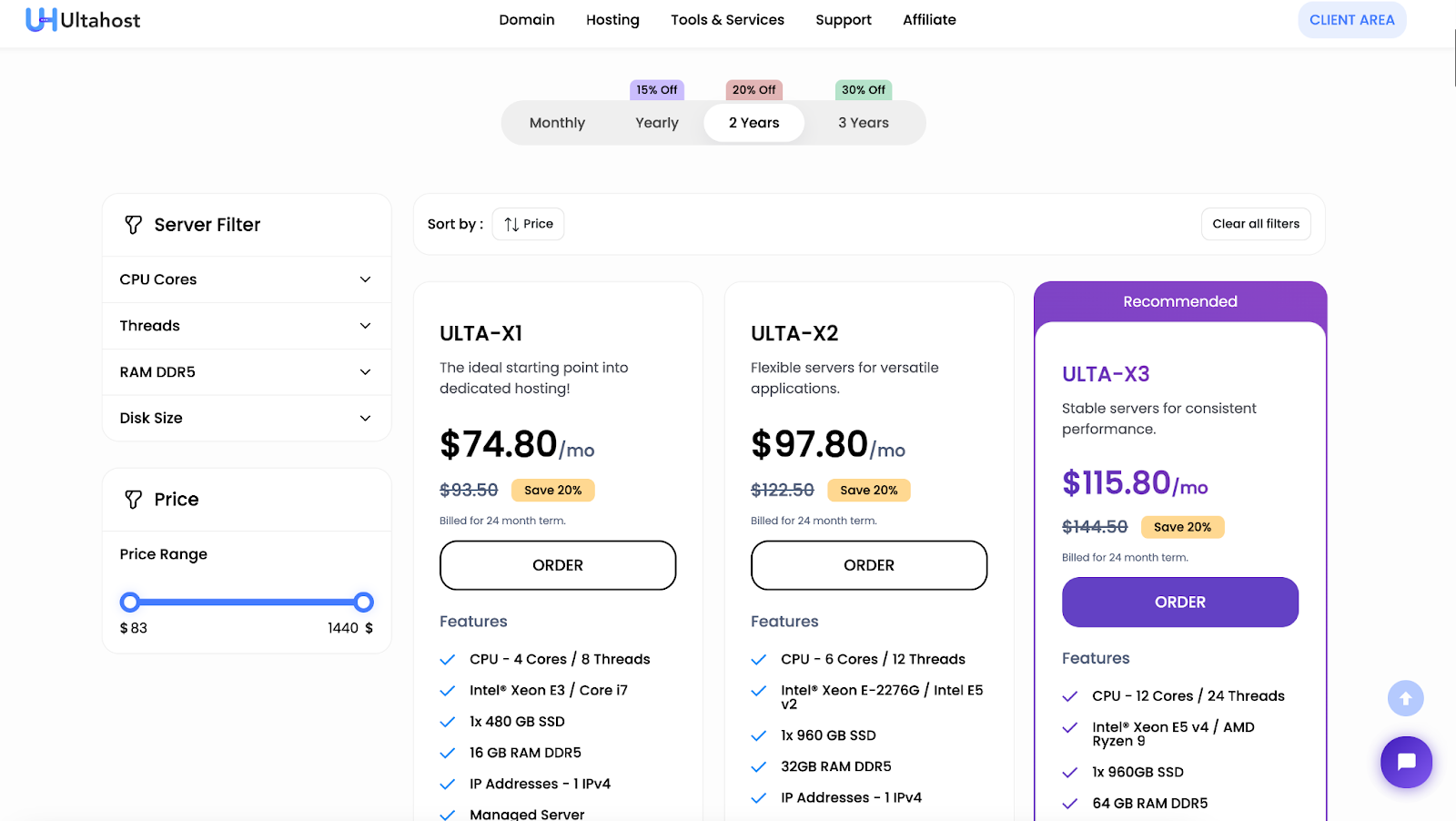Expand the CPU Cores filter
The image size is (1456, 821).
[247, 279]
